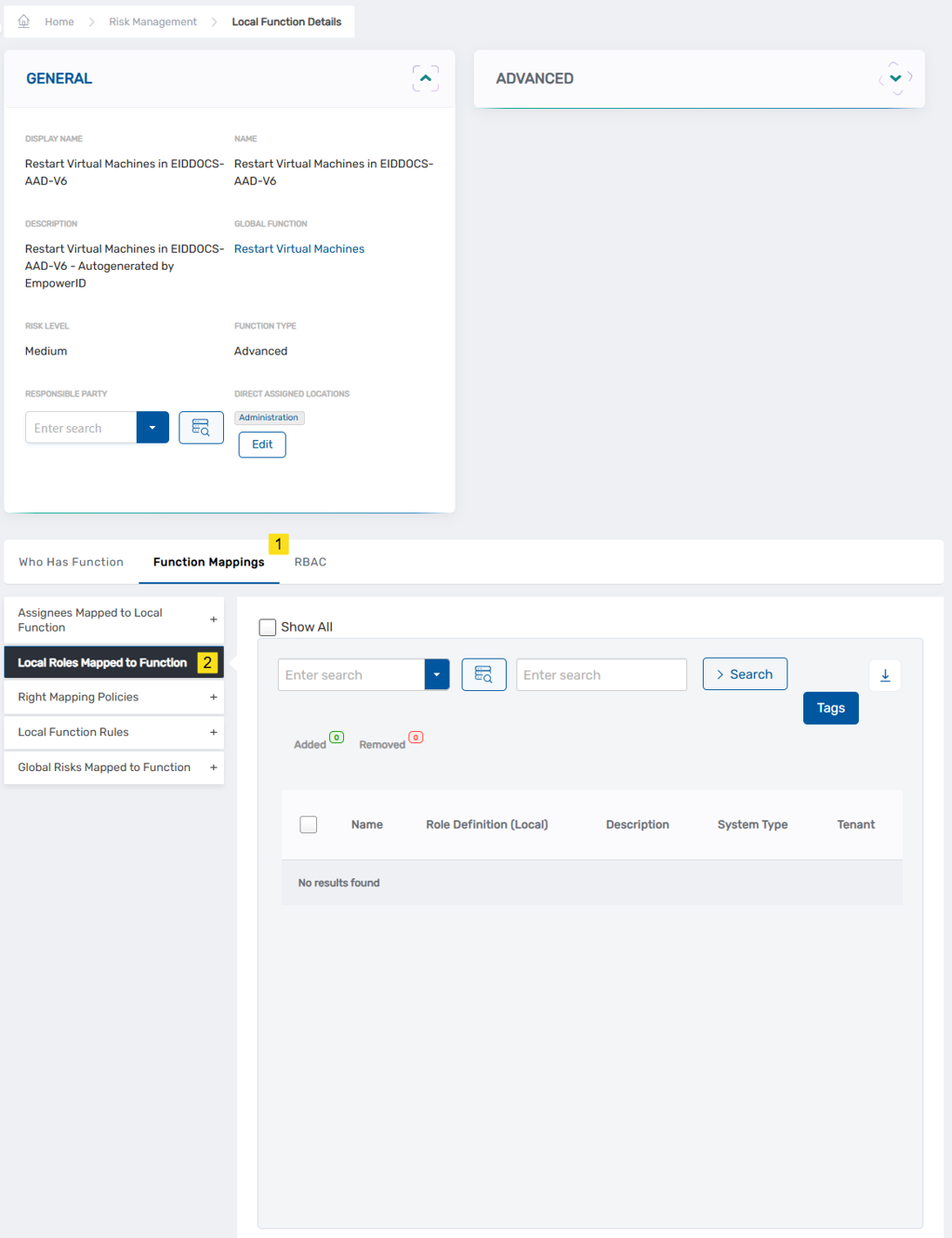952x1238 pixels.
Task: Expand the ADVANCED panel chevron
Action: (x=895, y=79)
